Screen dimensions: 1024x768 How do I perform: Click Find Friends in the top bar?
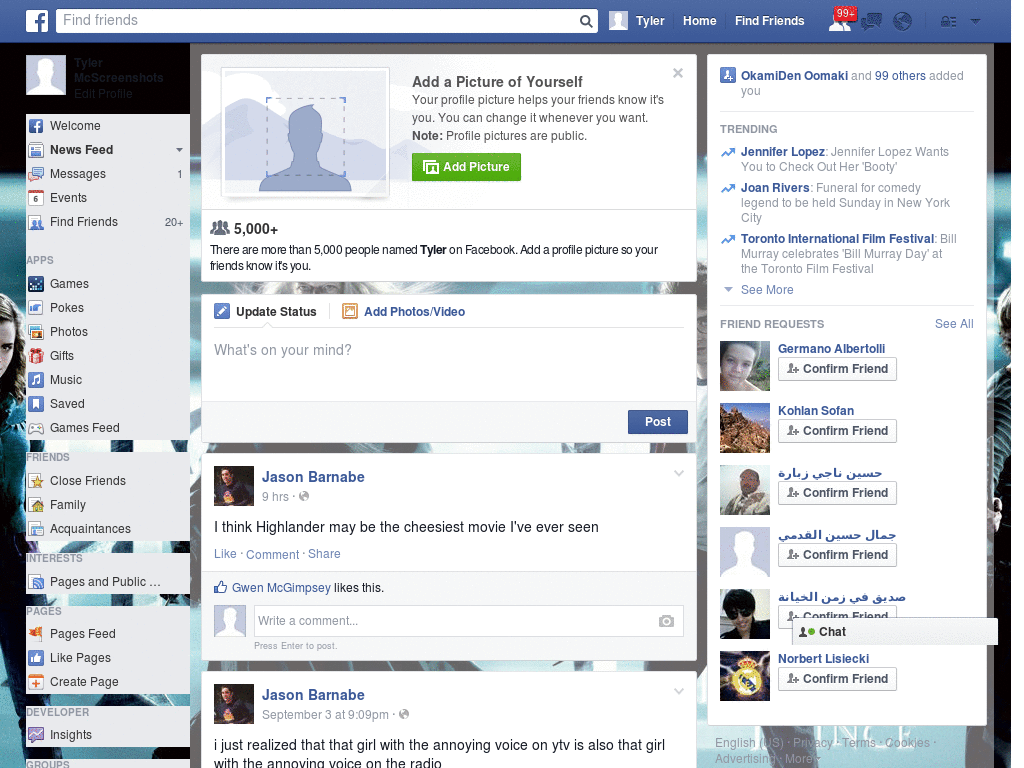click(x=769, y=21)
